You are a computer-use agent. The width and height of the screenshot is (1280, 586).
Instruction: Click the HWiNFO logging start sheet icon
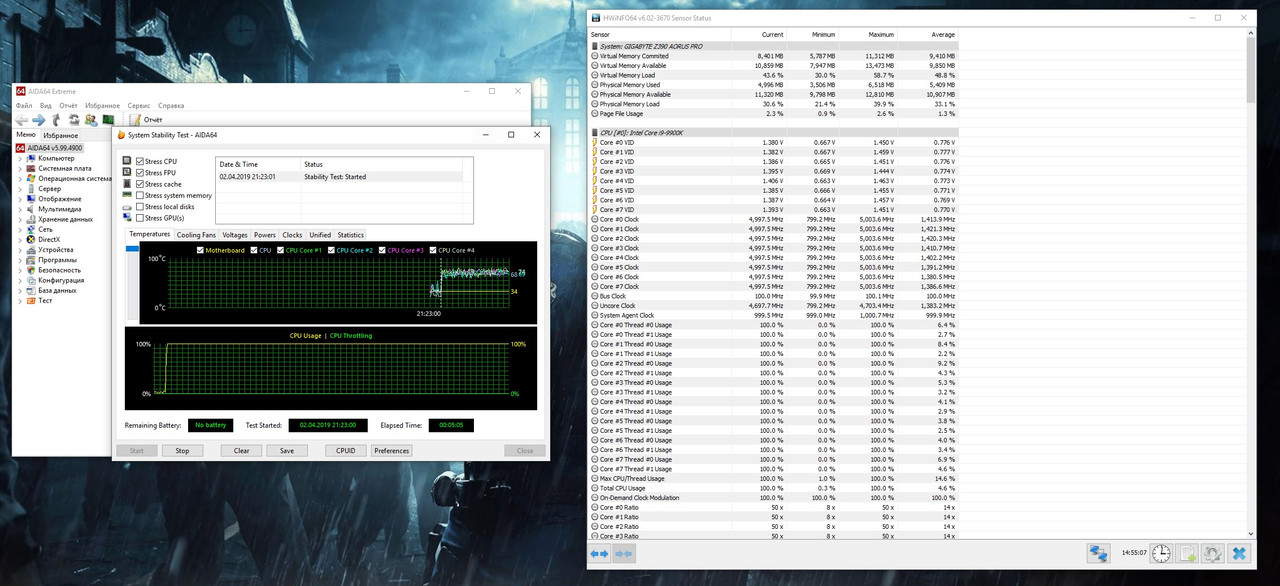click(1187, 553)
